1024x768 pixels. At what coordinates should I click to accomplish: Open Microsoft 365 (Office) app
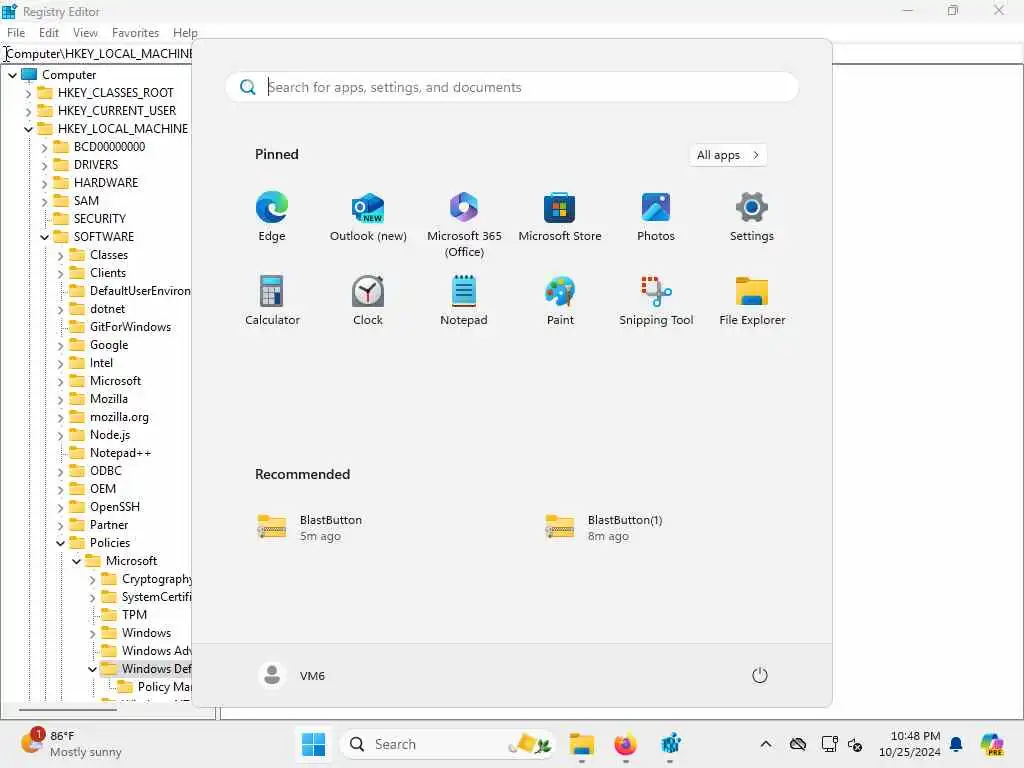[464, 225]
